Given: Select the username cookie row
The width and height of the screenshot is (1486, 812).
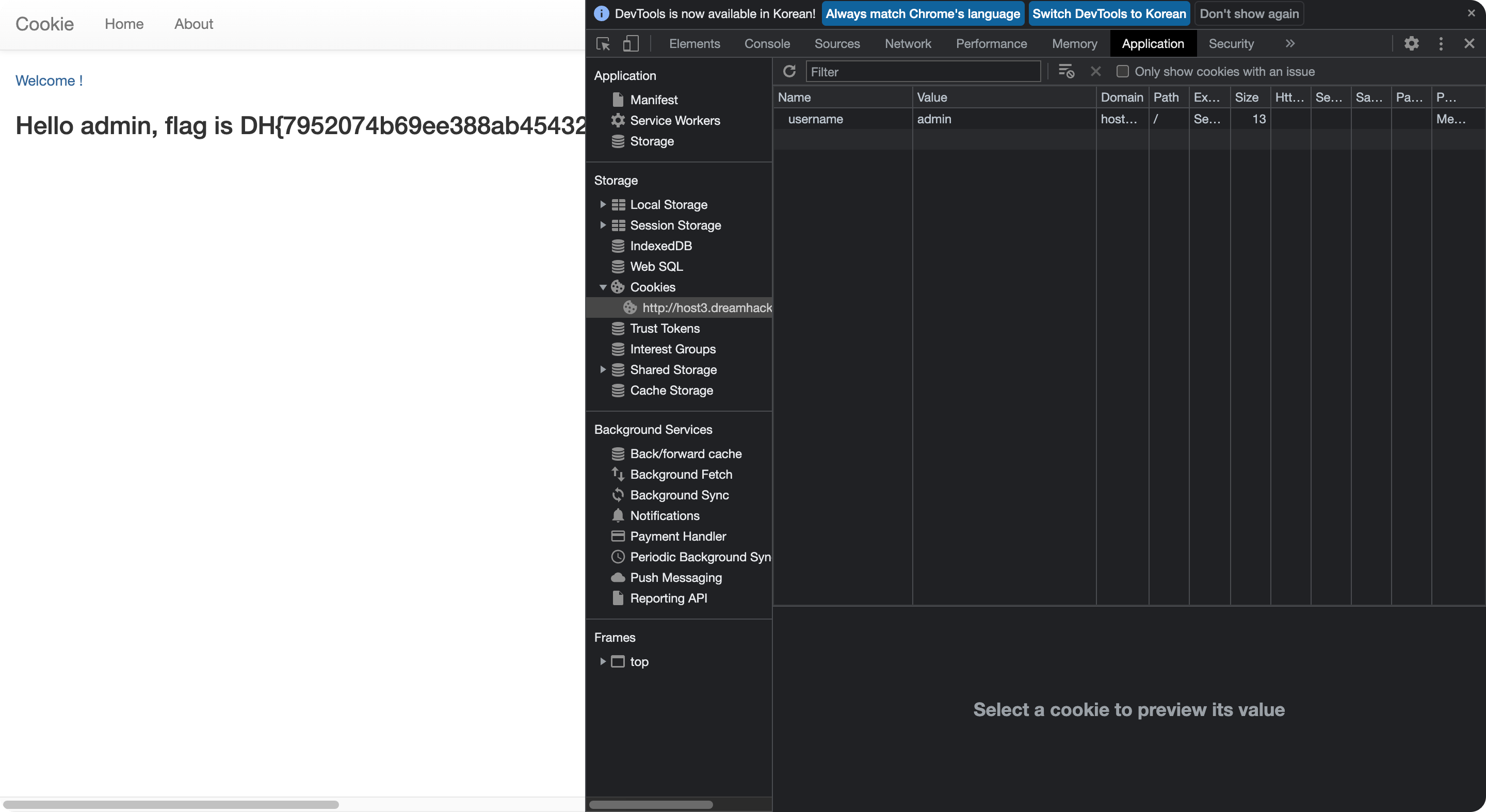Looking at the screenshot, I should (1128, 119).
